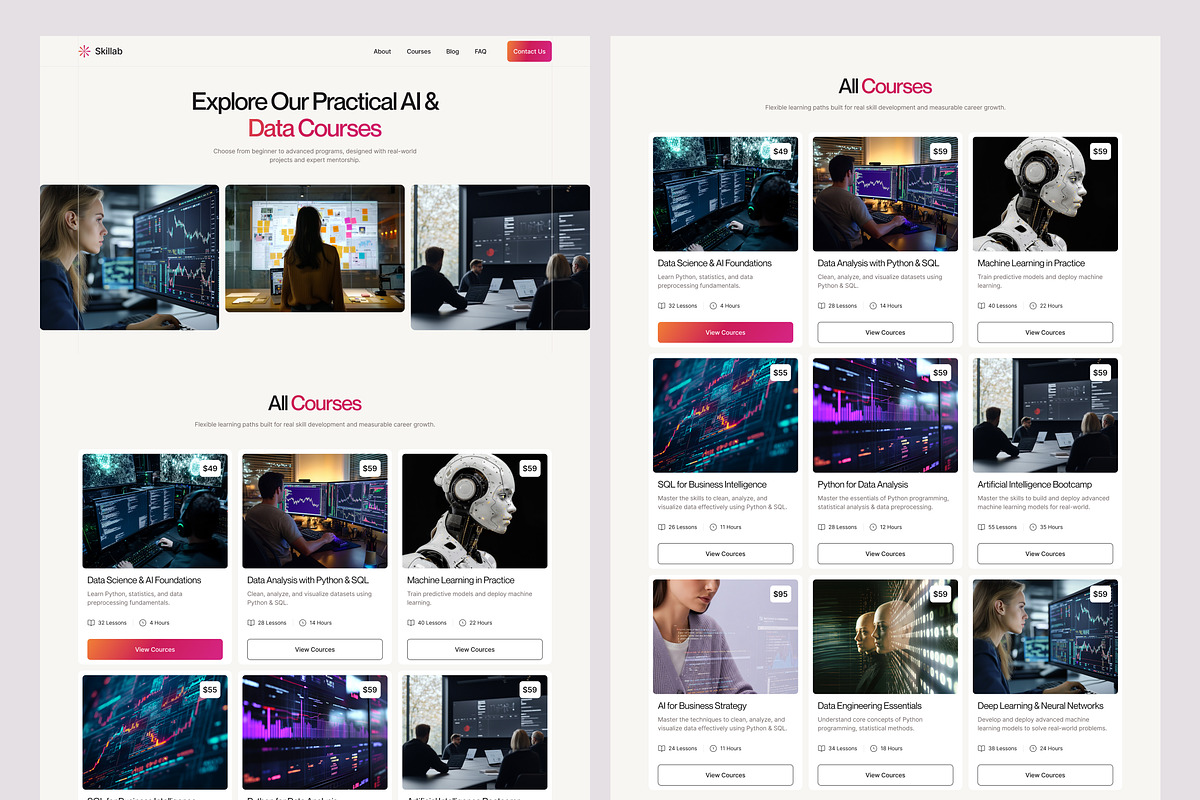
Task: Click View Courses under SQL for Business Intelligence
Action: (725, 553)
